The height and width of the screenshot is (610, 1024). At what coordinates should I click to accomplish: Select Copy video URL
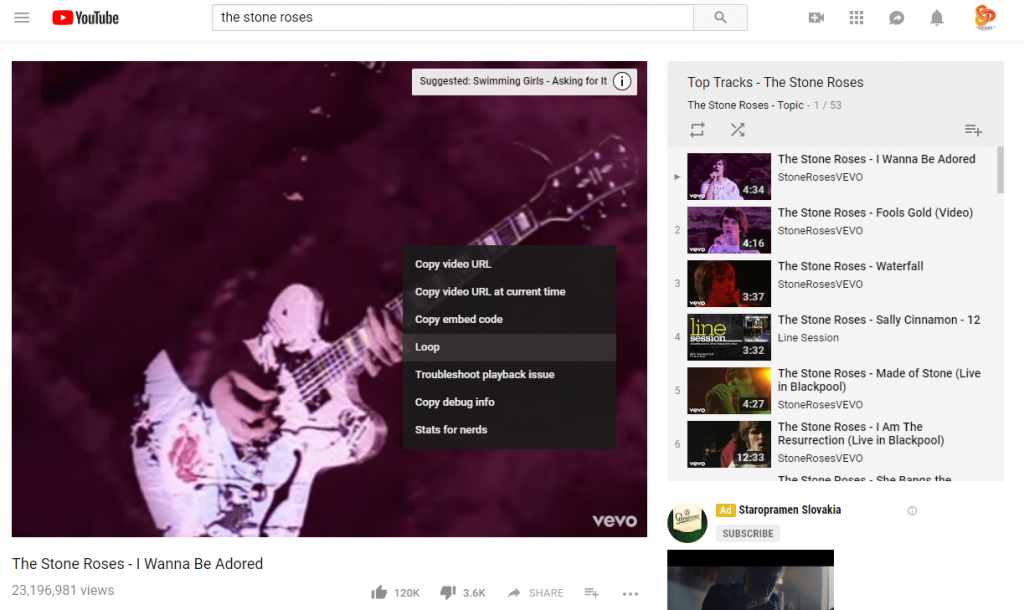pyautogui.click(x=509, y=264)
